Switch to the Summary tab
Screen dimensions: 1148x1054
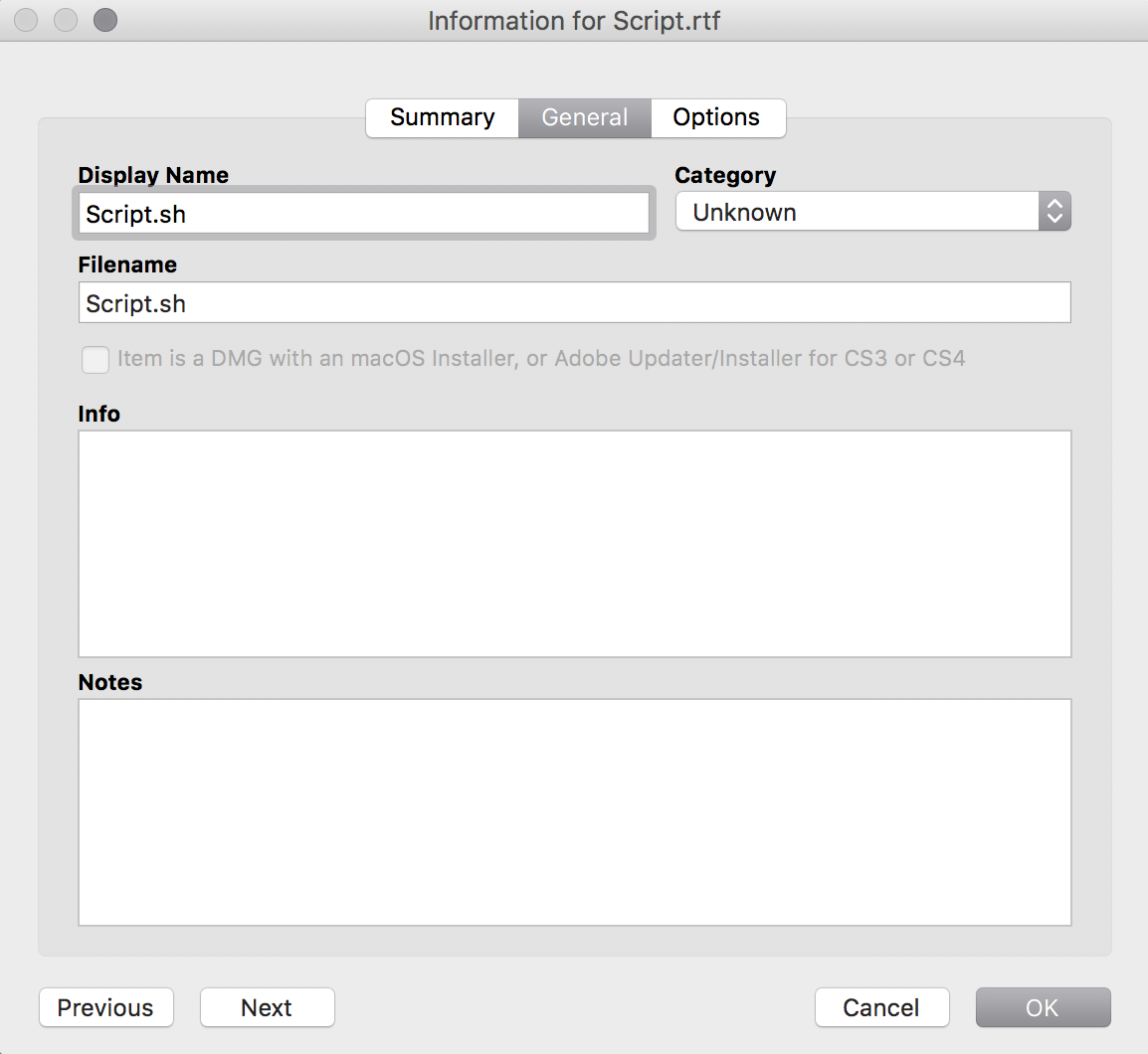[x=443, y=118]
